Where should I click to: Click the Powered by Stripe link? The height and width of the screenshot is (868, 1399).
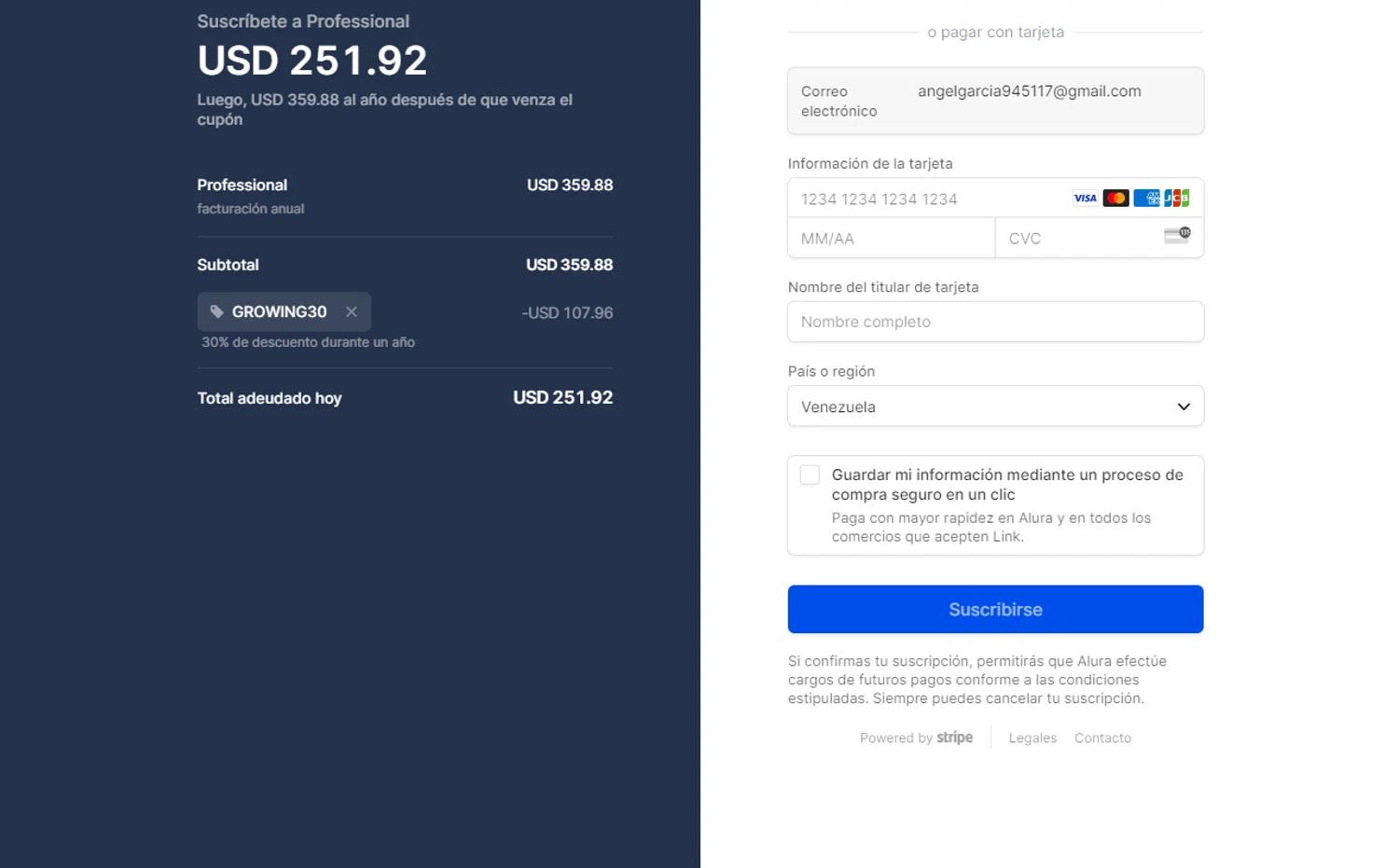click(916, 737)
